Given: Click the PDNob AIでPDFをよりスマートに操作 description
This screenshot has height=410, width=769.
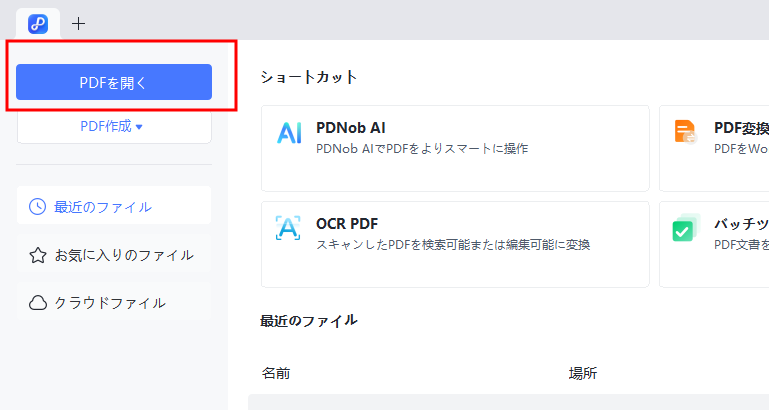Looking at the screenshot, I should click(x=422, y=149).
